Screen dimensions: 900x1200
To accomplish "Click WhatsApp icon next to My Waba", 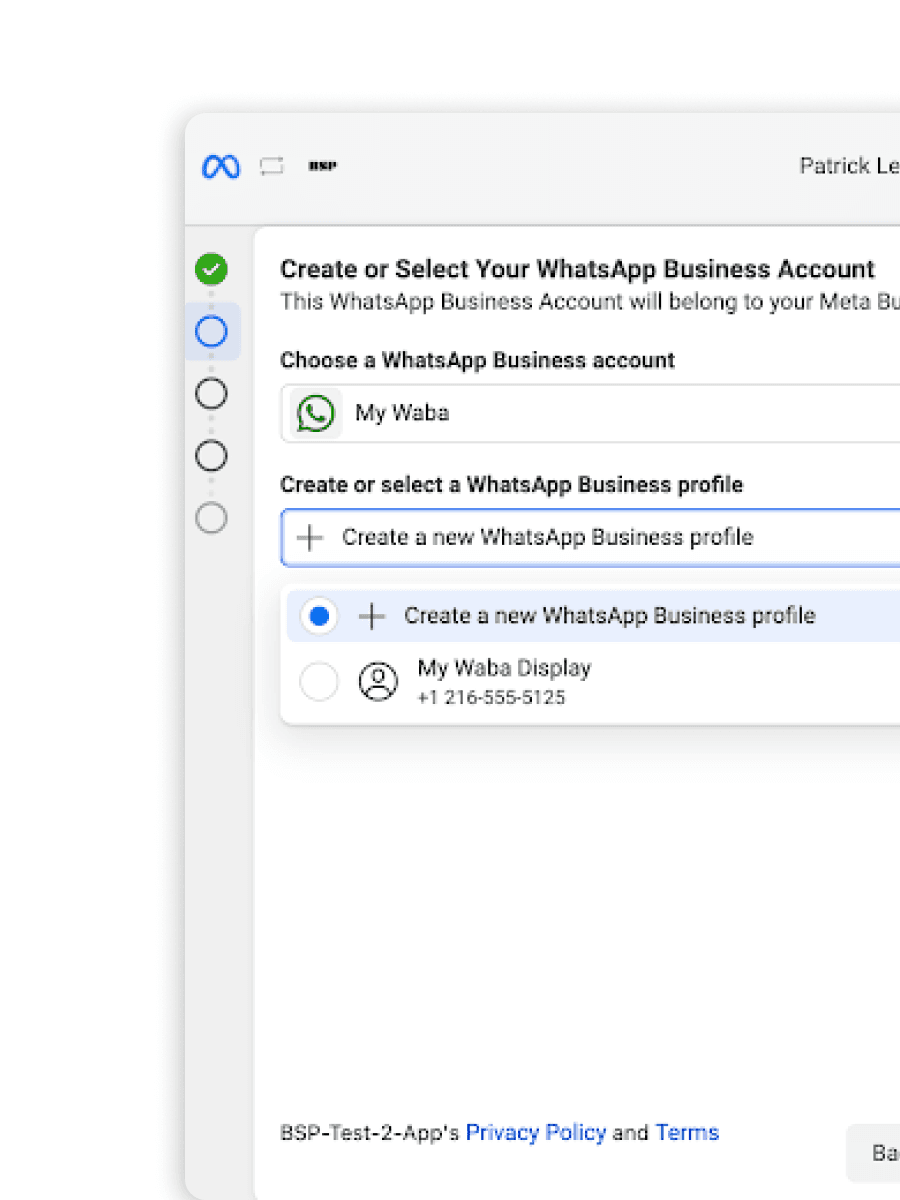I will point(316,413).
